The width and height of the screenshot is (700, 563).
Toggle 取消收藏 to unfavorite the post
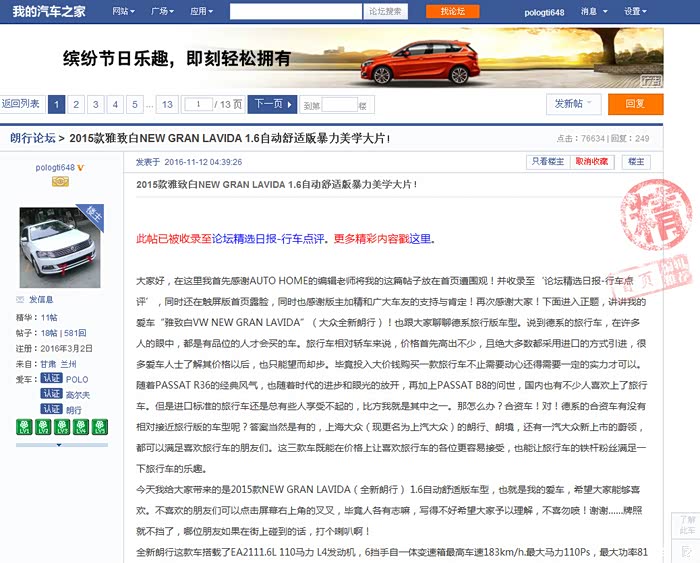pyautogui.click(x=591, y=162)
